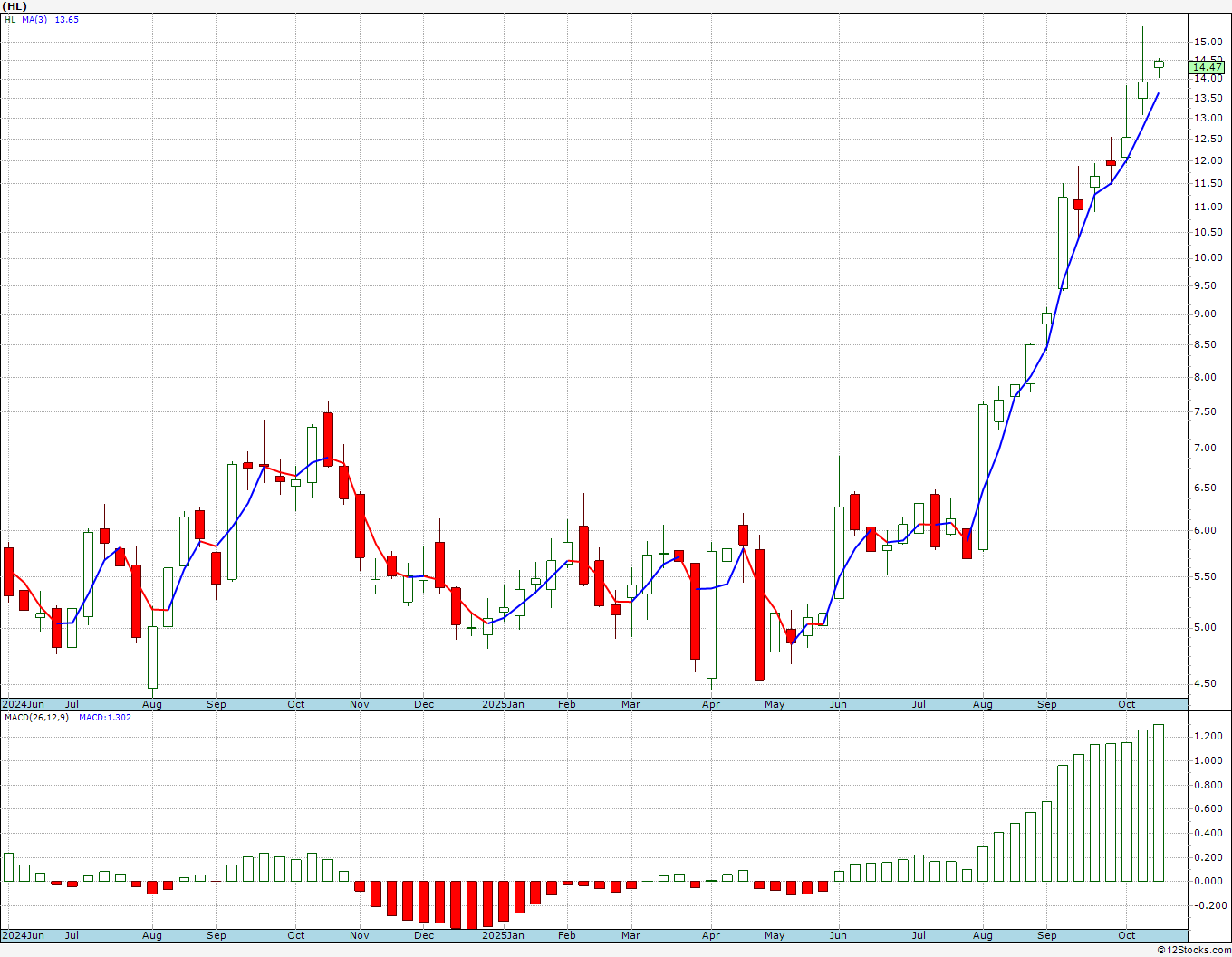Click the 14.47 current price tag

point(1208,67)
